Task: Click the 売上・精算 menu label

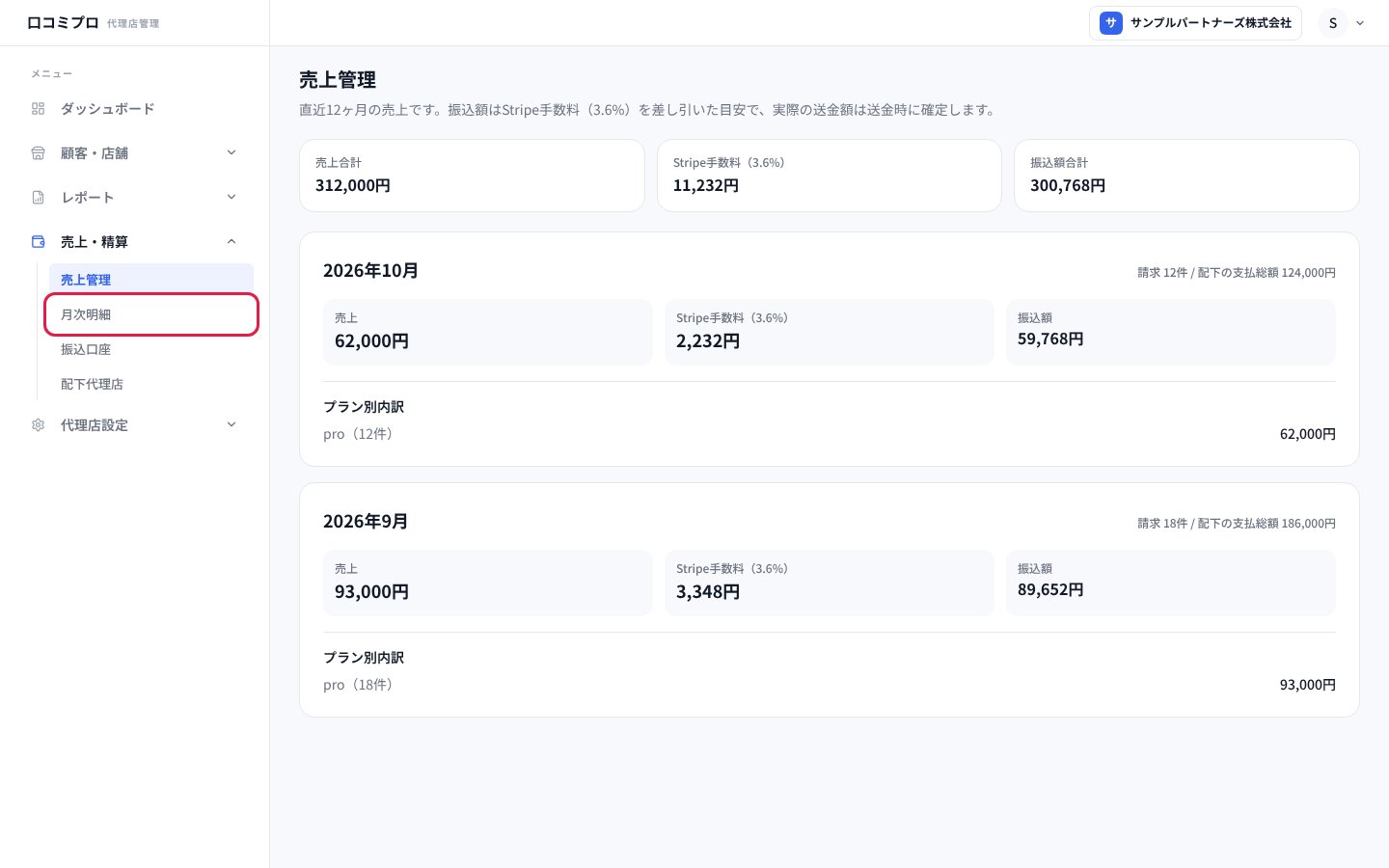Action: click(x=95, y=242)
